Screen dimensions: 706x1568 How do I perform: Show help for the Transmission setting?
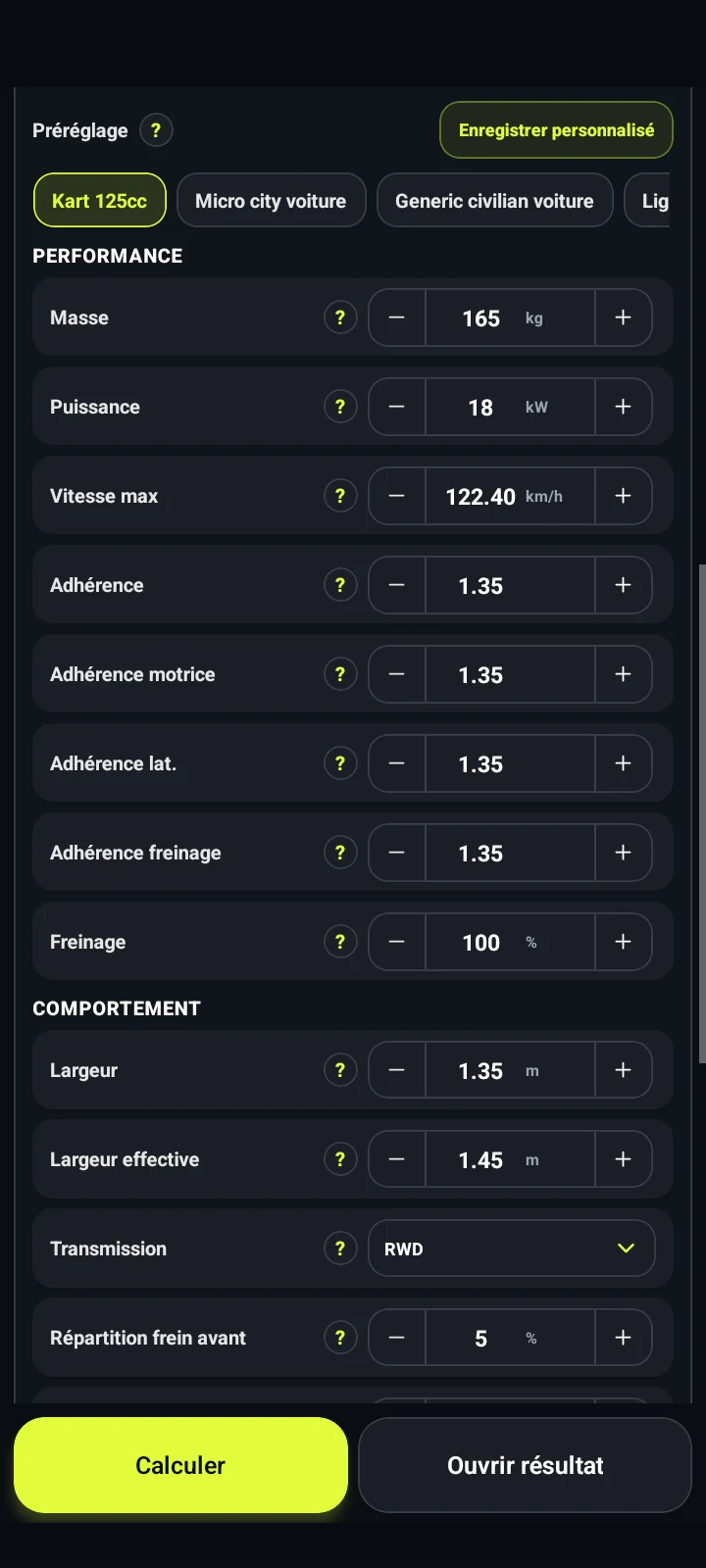point(340,1249)
